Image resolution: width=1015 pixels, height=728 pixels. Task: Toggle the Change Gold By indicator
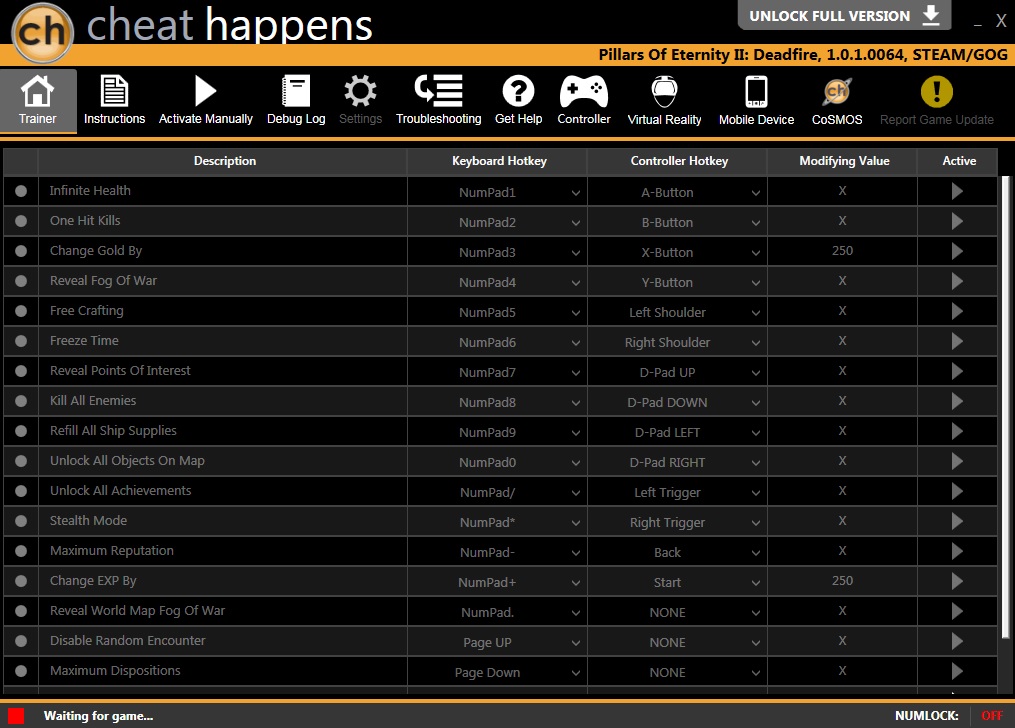click(x=21, y=251)
